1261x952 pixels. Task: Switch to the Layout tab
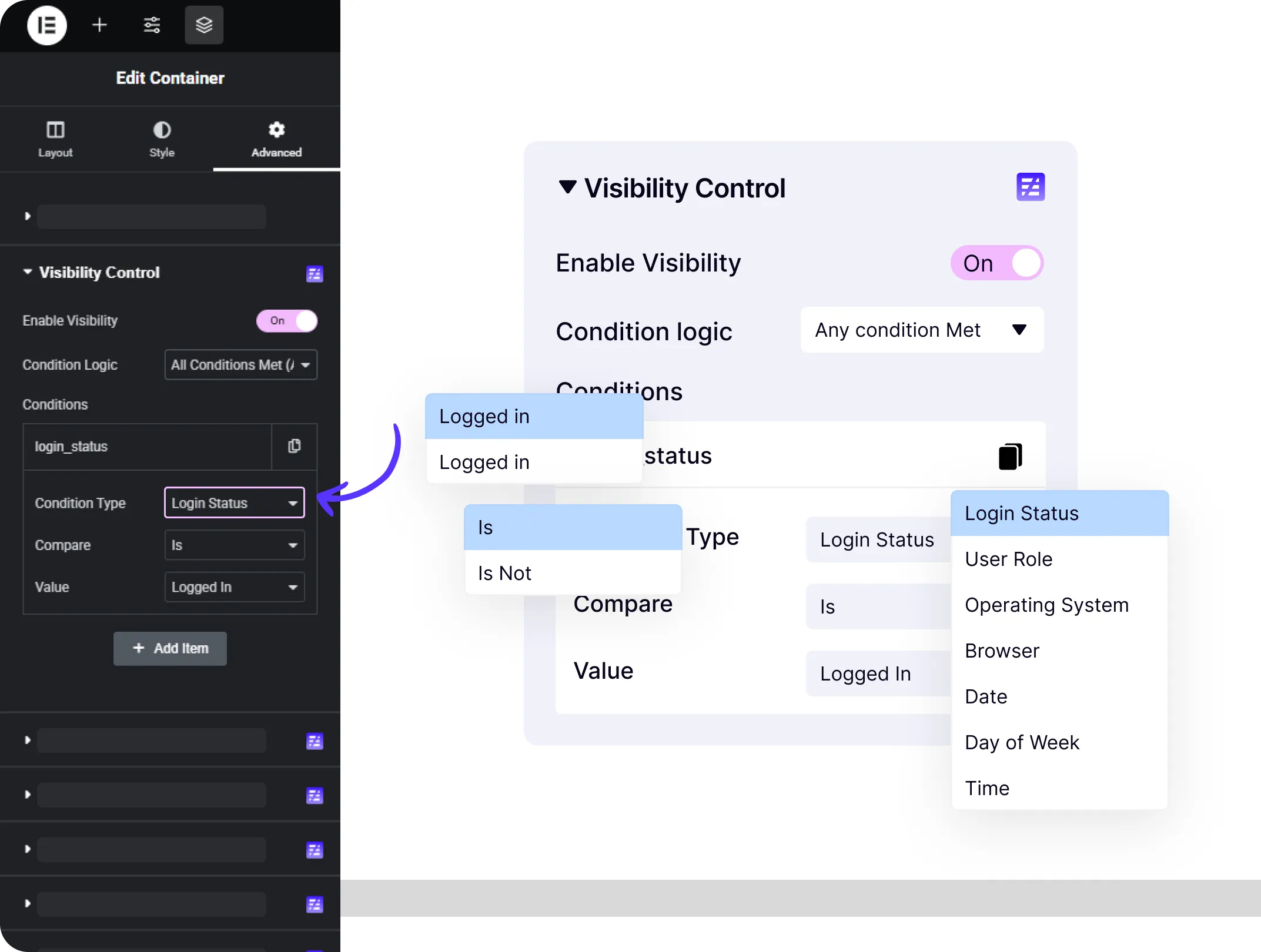pos(55,140)
